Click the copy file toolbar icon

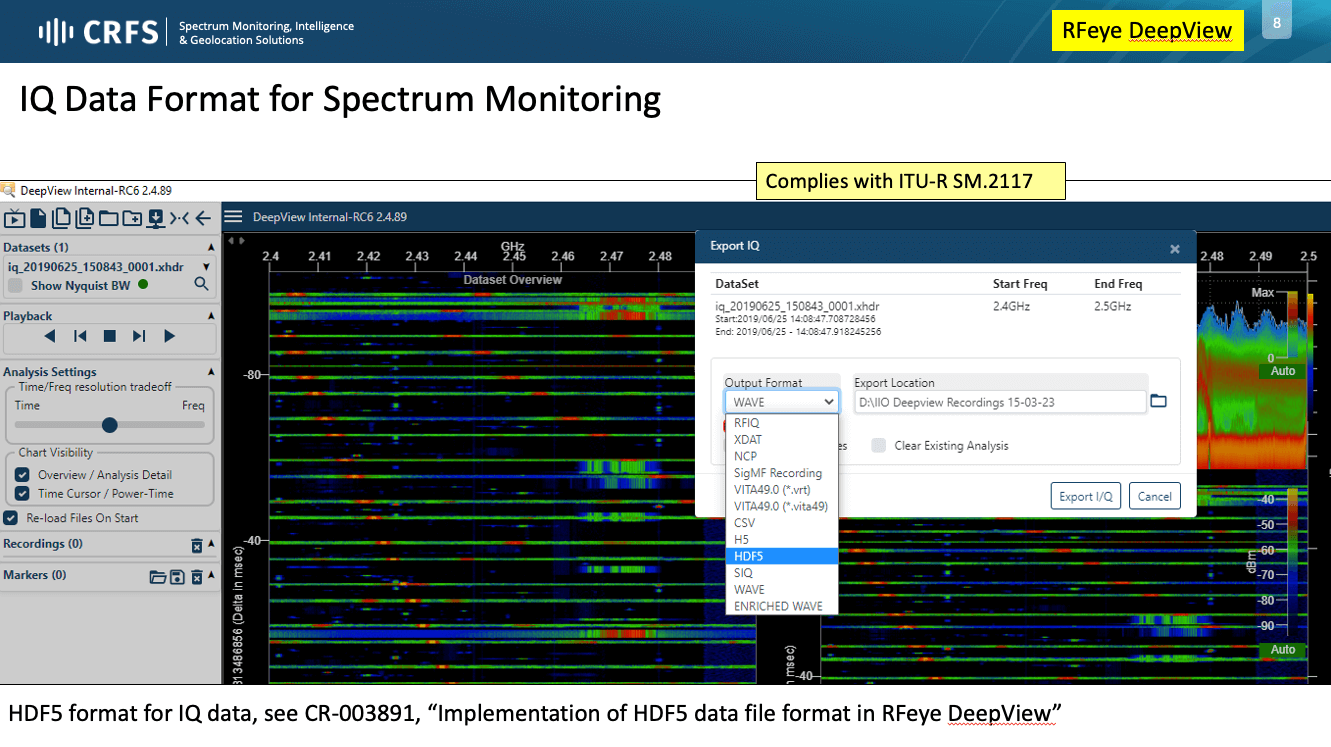(60, 217)
